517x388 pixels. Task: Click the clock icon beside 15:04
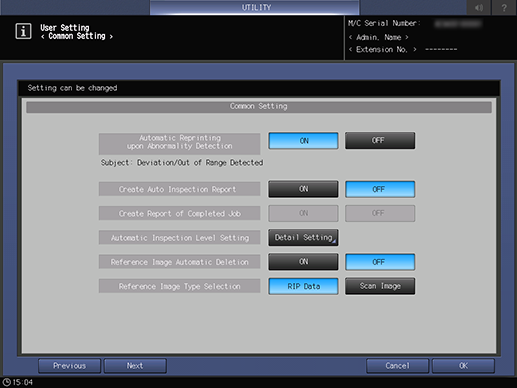[6, 382]
